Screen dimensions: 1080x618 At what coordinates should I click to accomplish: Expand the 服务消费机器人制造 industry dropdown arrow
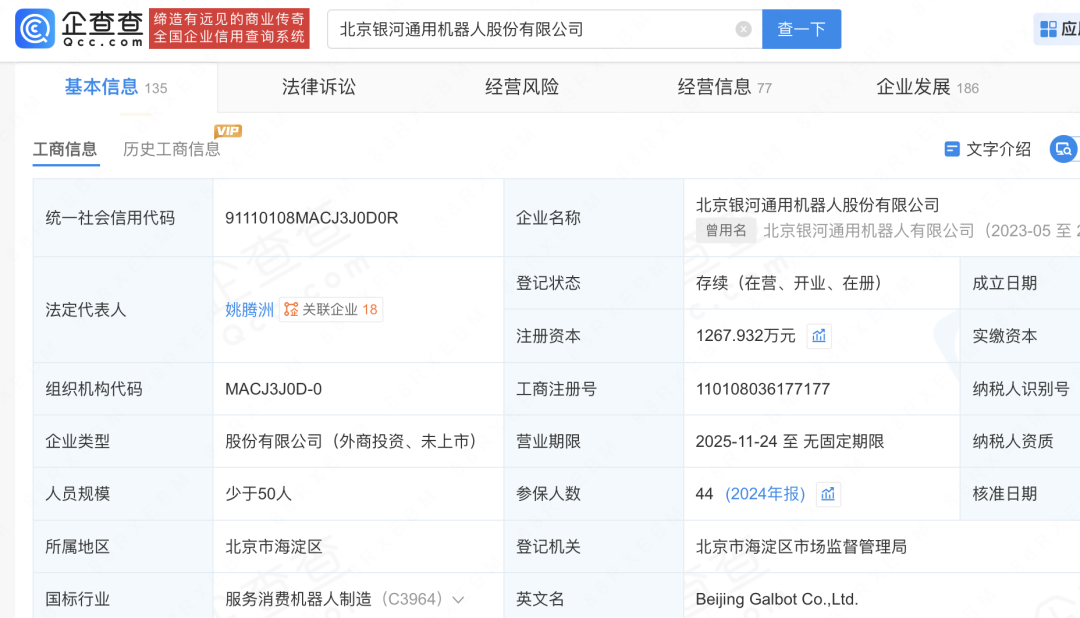[x=459, y=600]
